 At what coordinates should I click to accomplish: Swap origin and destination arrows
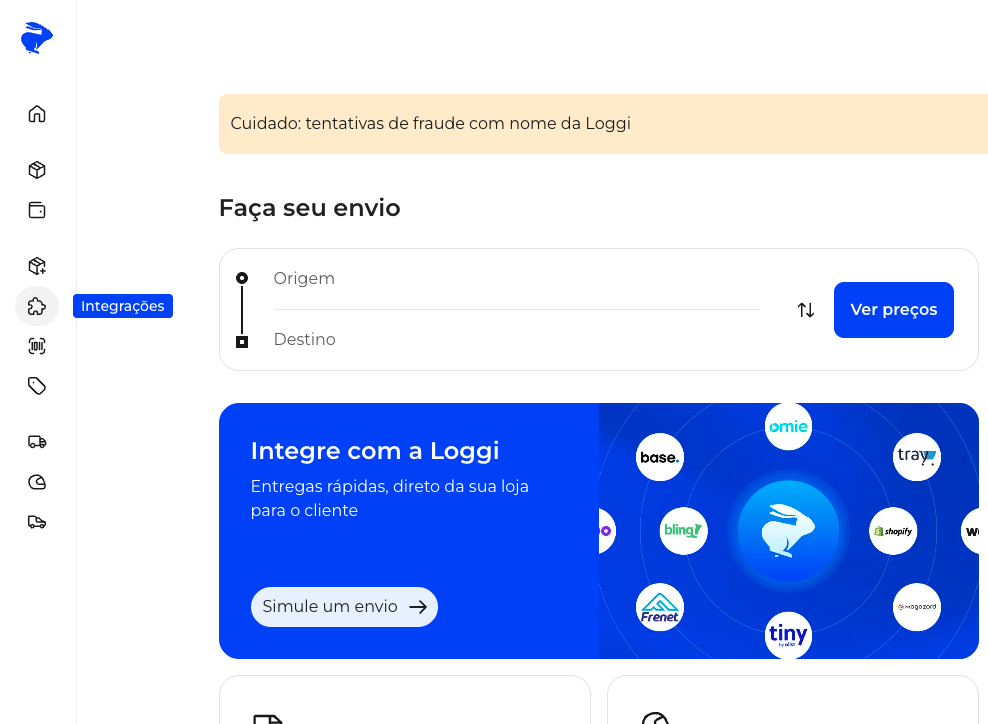806,310
